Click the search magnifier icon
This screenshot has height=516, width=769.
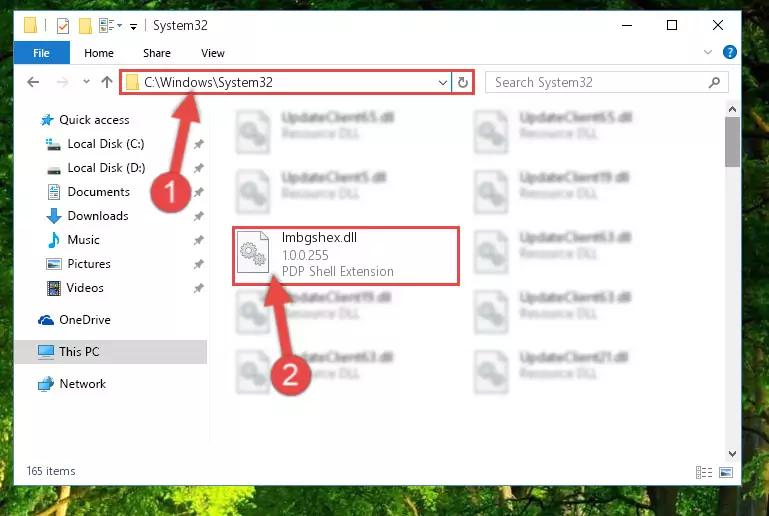click(715, 82)
